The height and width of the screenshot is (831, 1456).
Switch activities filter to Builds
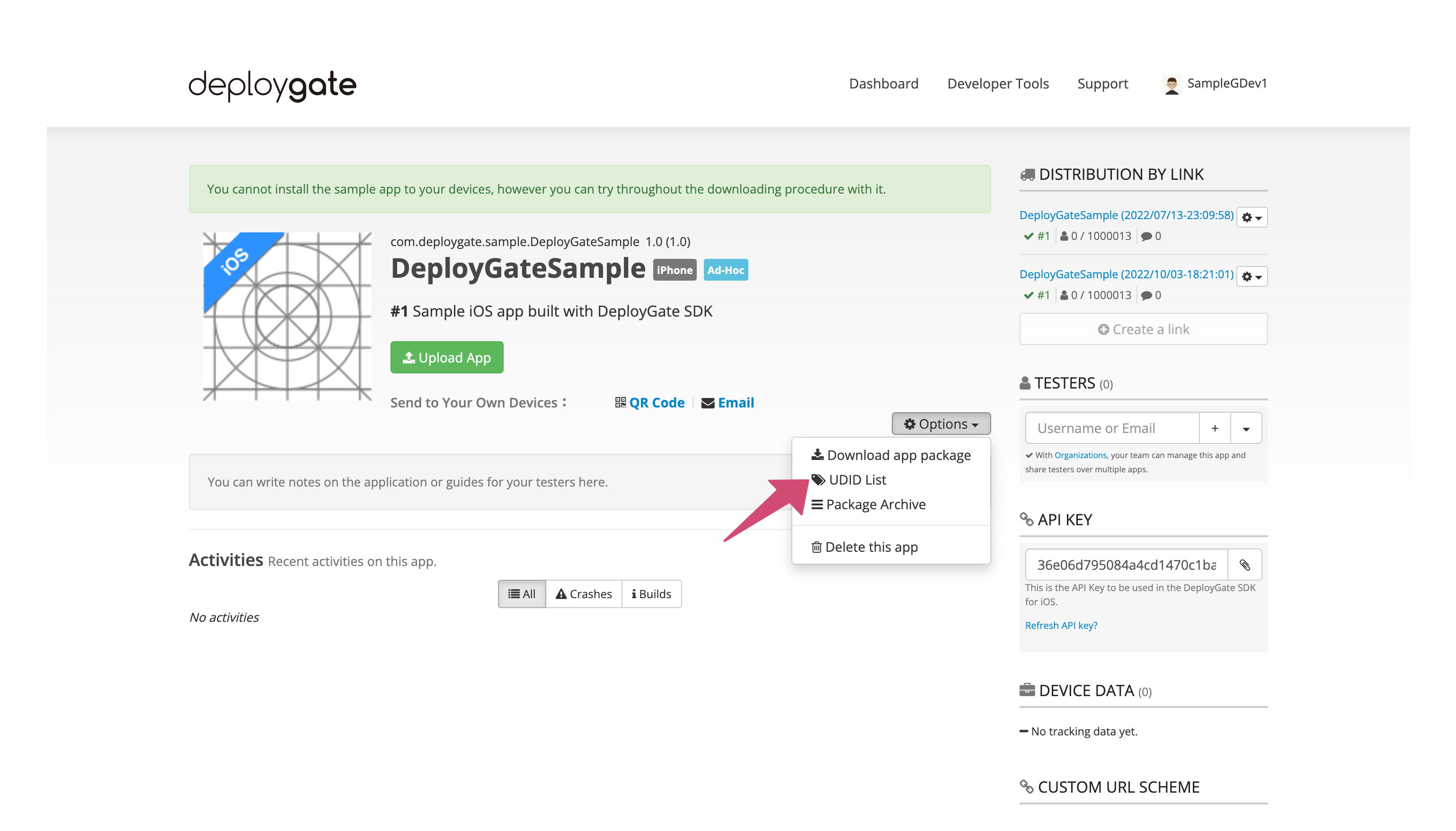pos(651,593)
